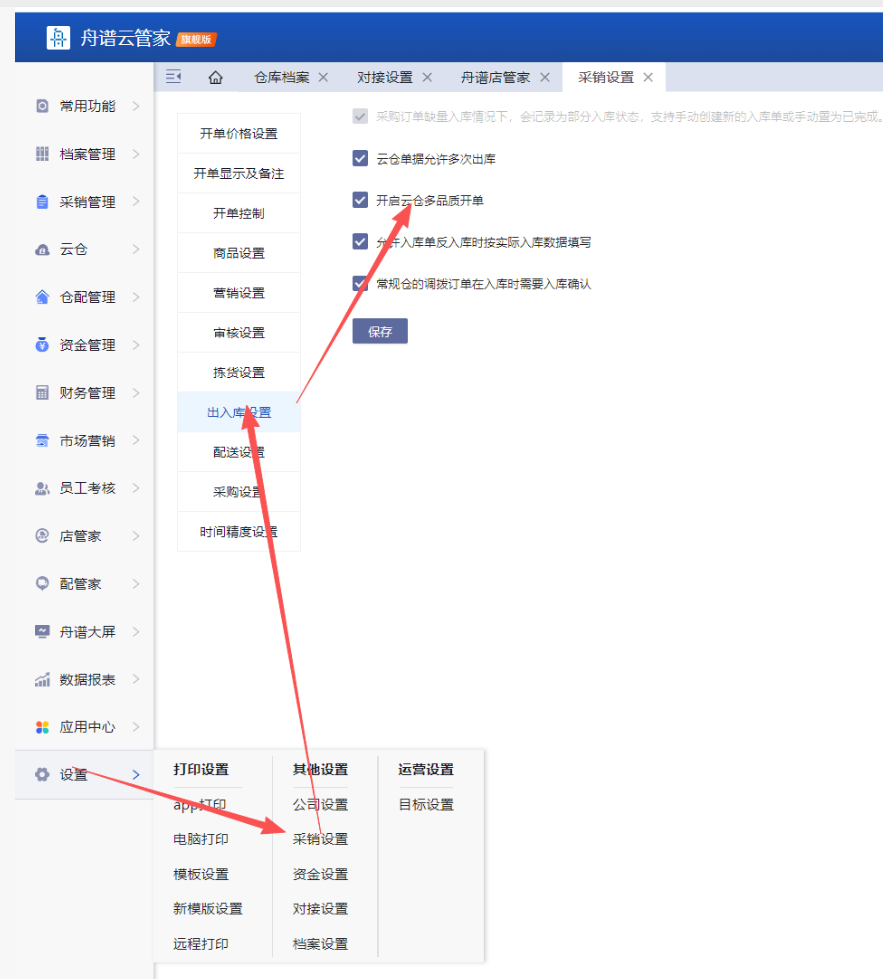Viewport: 883px width, 979px height.
Task: Click the 应用中心 colorful grid icon
Action: click(x=42, y=727)
